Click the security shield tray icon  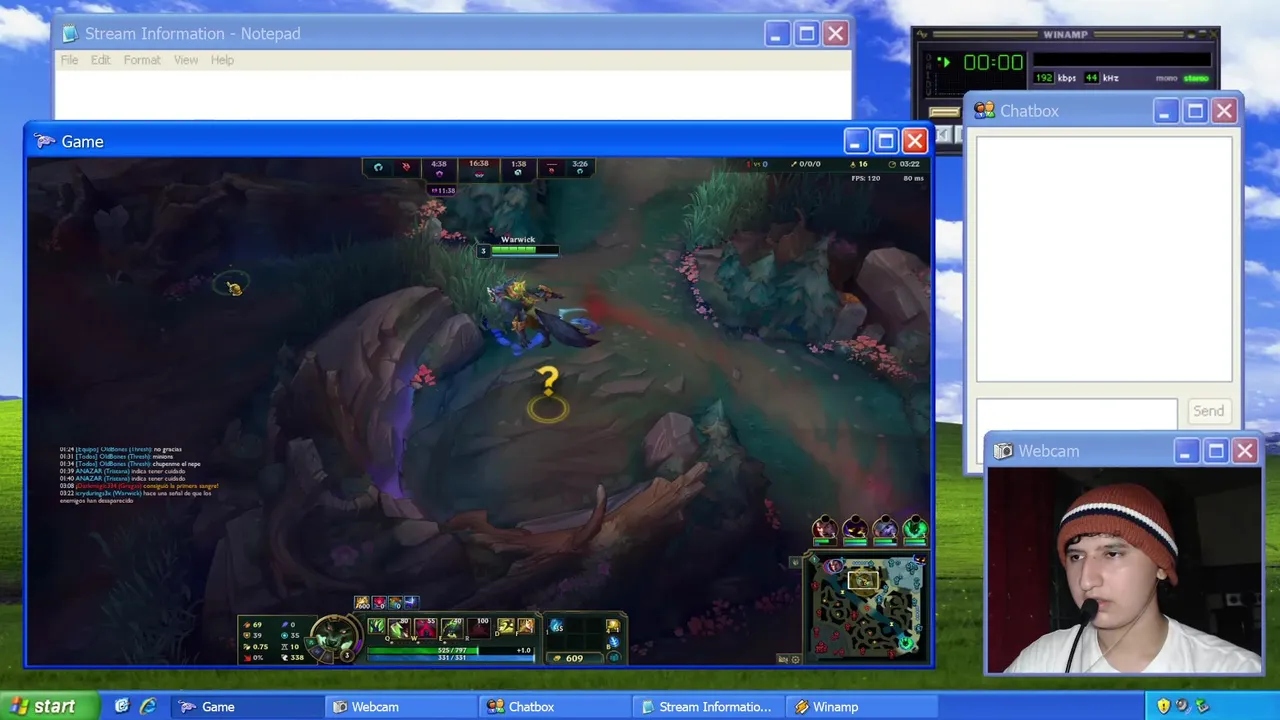pos(1163,706)
